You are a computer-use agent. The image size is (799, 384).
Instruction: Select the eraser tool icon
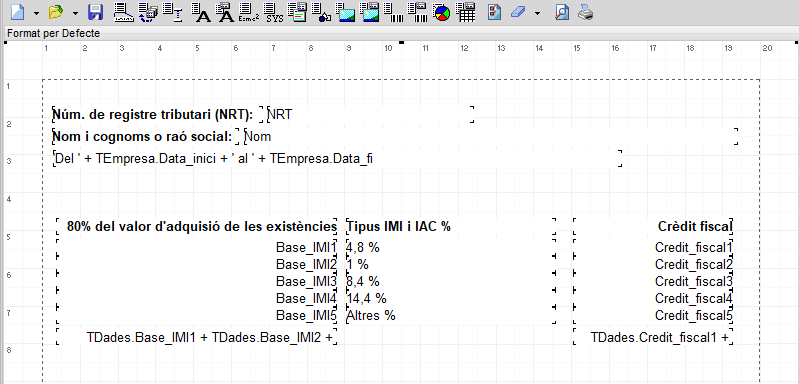(518, 12)
